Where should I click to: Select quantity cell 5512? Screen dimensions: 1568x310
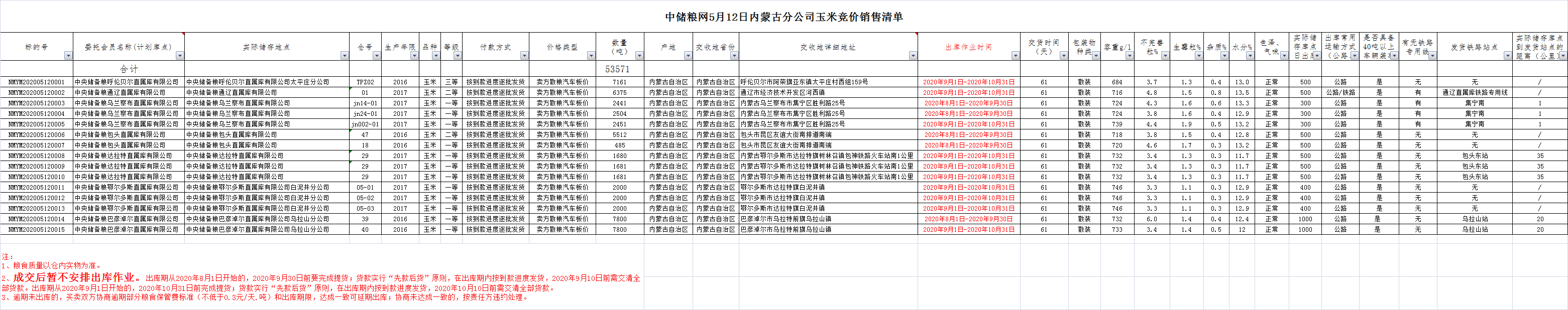coord(620,135)
